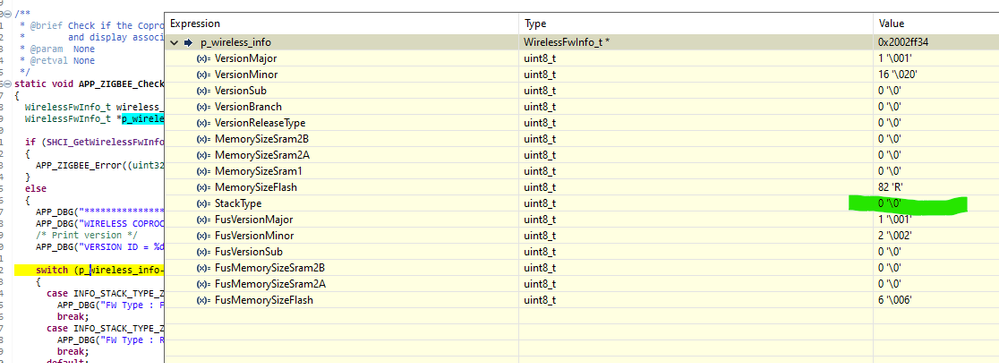
Task: Select the MemorySizeSram1 row
Action: [582, 171]
